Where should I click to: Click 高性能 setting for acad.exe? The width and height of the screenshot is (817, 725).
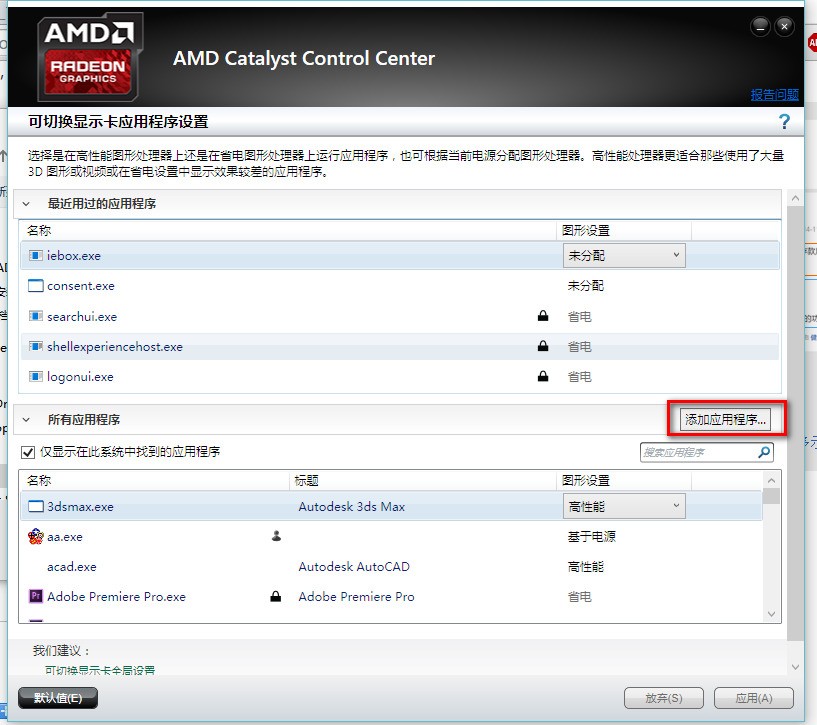click(586, 567)
